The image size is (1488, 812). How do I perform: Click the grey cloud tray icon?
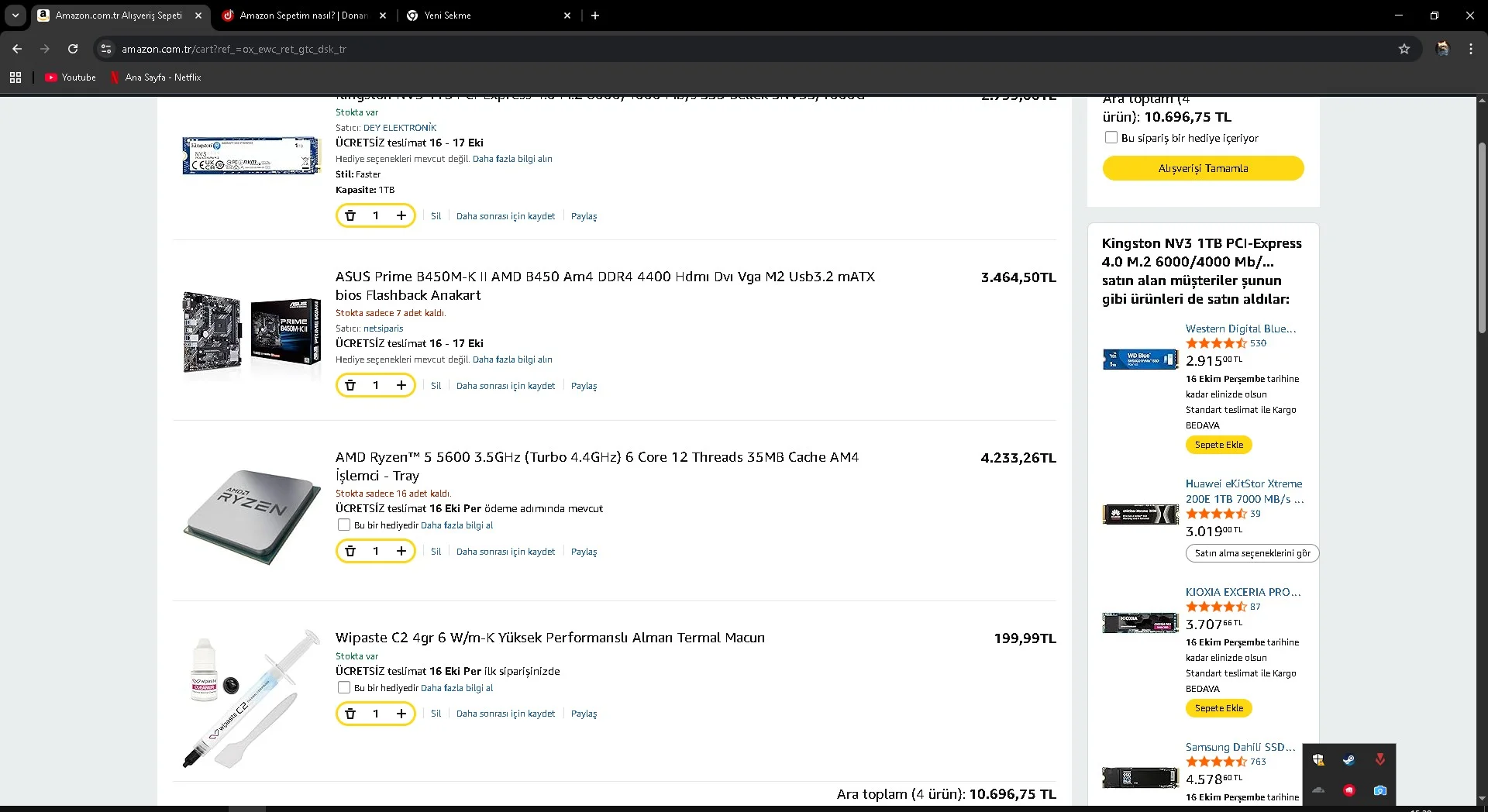coord(1318,790)
